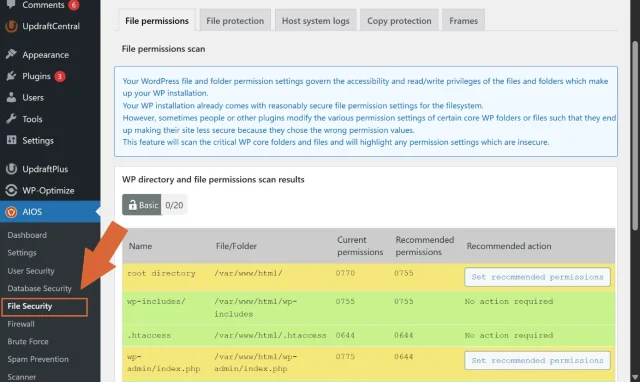Click the '0775' current permissions value
Screen dimensions: 640x382
[x=345, y=356]
